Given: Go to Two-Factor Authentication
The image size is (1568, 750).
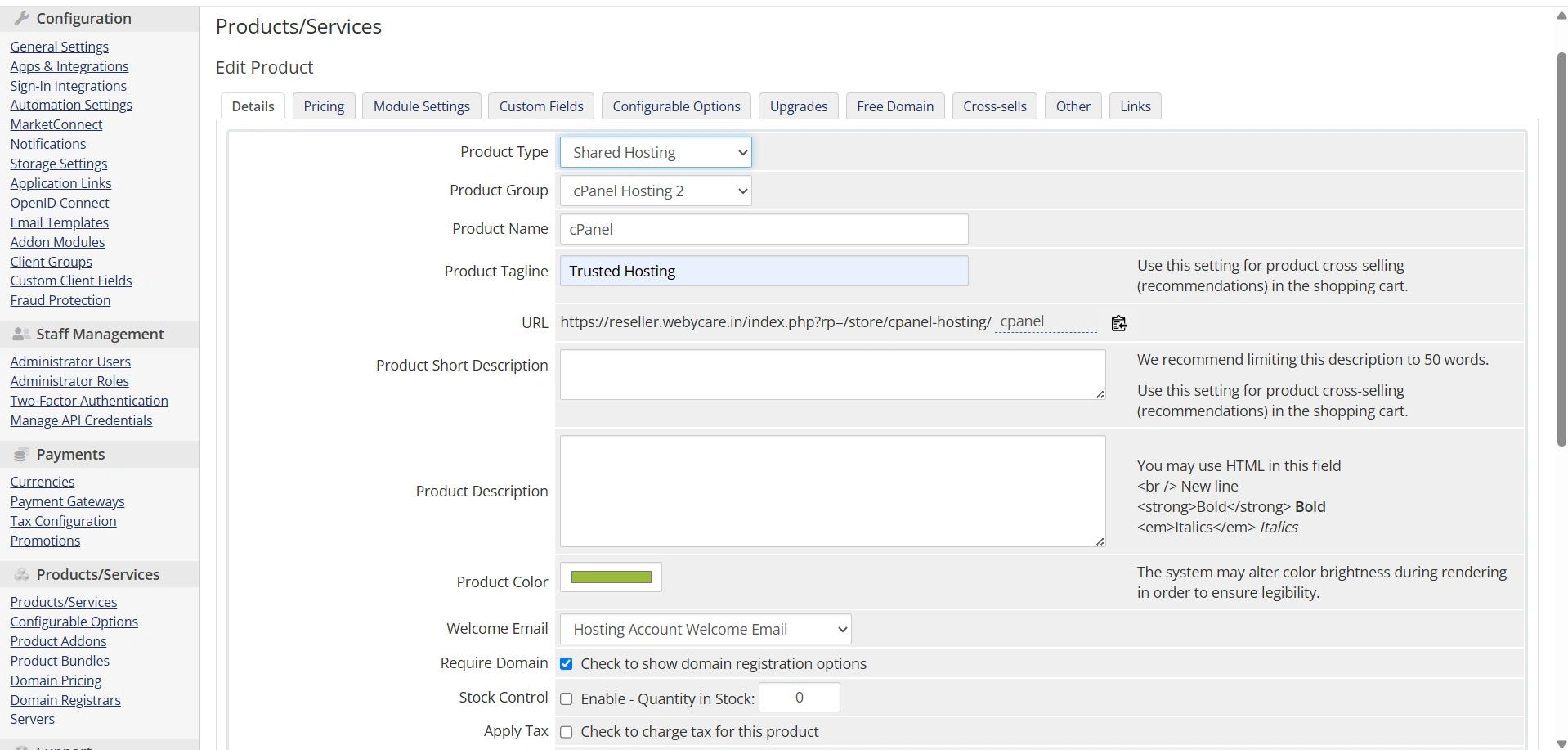Looking at the screenshot, I should coord(89,401).
